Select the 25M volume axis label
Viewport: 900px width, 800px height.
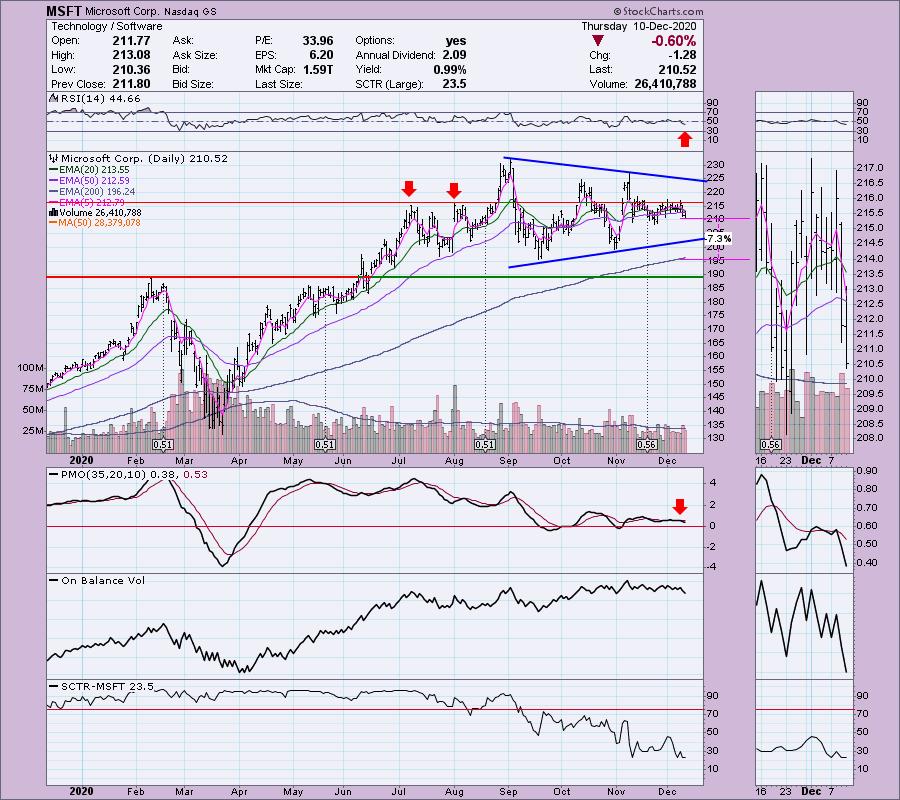(33, 431)
